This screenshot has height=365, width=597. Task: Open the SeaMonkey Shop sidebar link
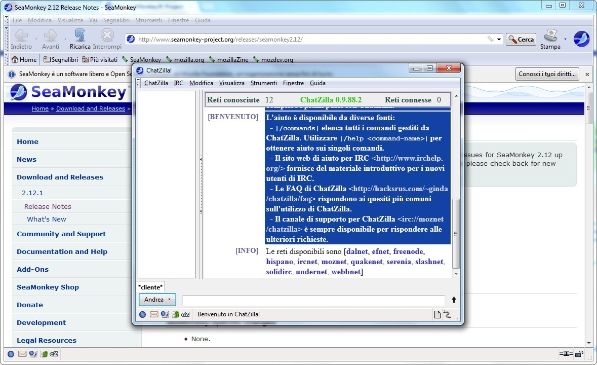(x=48, y=287)
